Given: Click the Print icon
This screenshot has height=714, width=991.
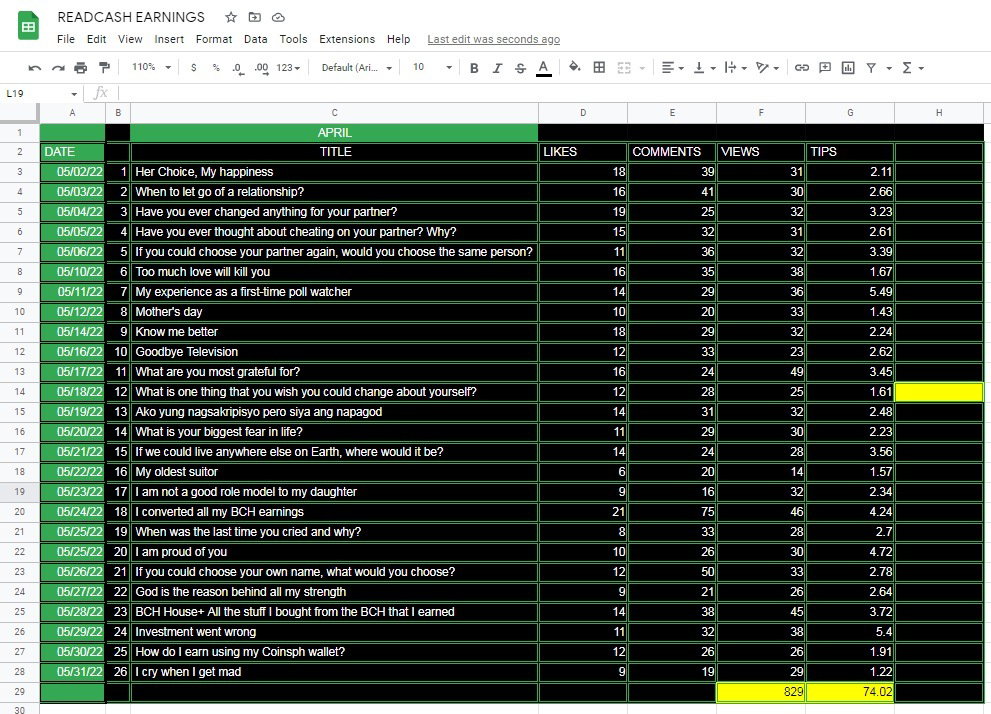Looking at the screenshot, I should 80,68.
